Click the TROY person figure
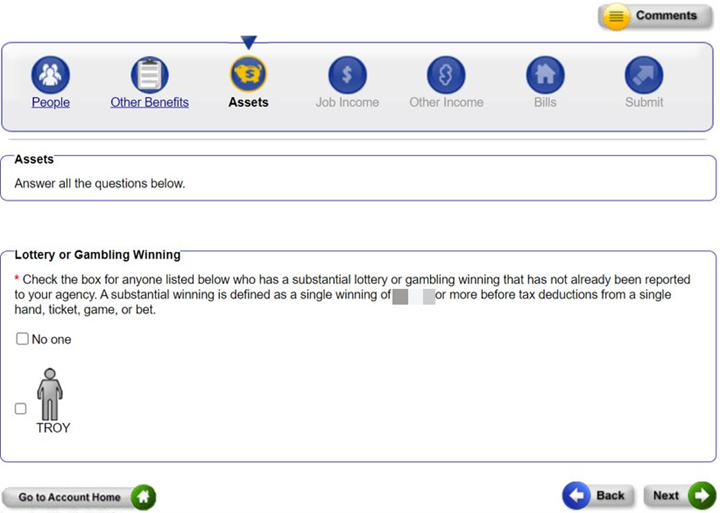Screen dimensions: 720x513 (x=50, y=394)
